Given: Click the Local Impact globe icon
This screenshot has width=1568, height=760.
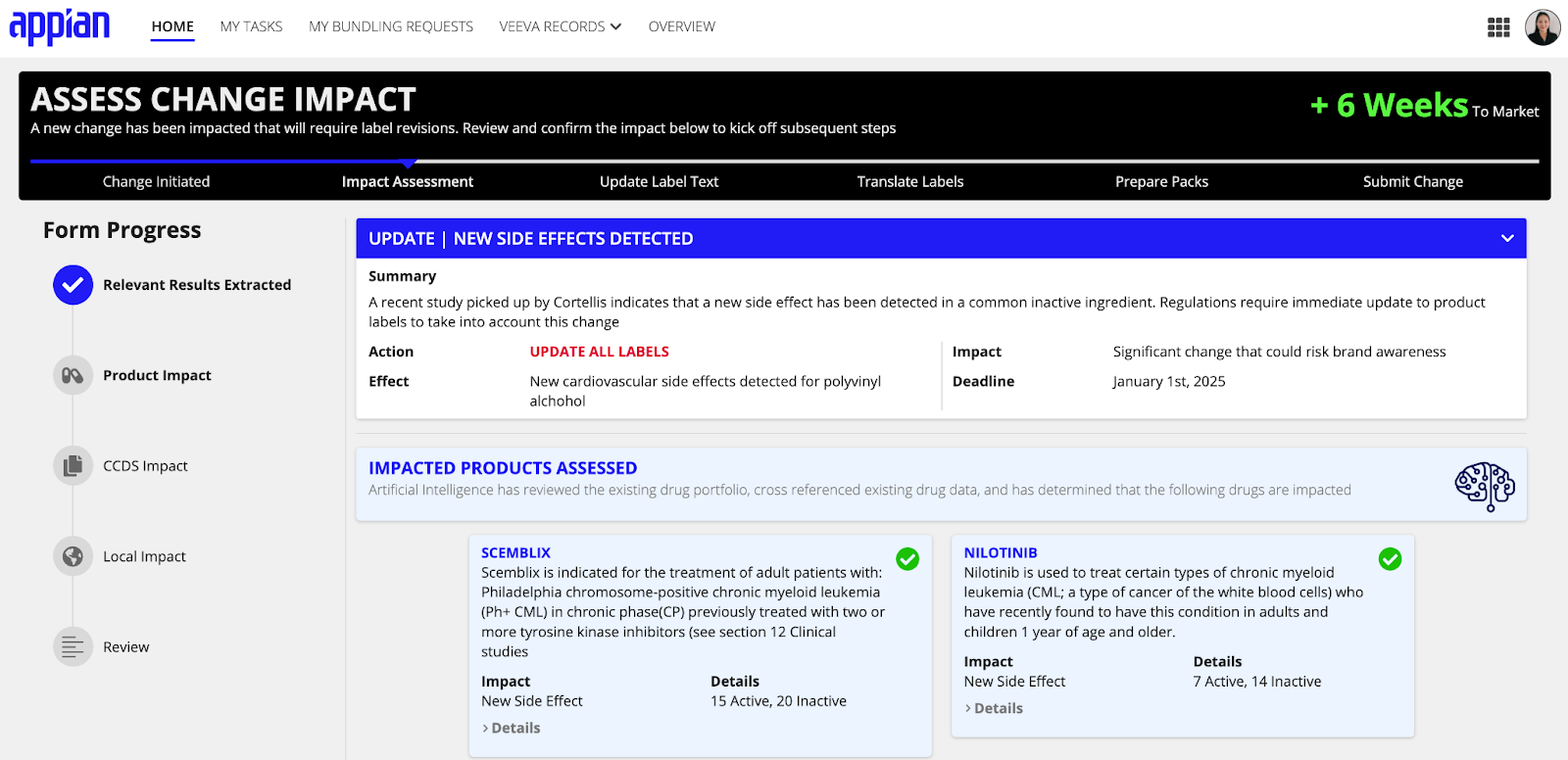Looking at the screenshot, I should [73, 556].
